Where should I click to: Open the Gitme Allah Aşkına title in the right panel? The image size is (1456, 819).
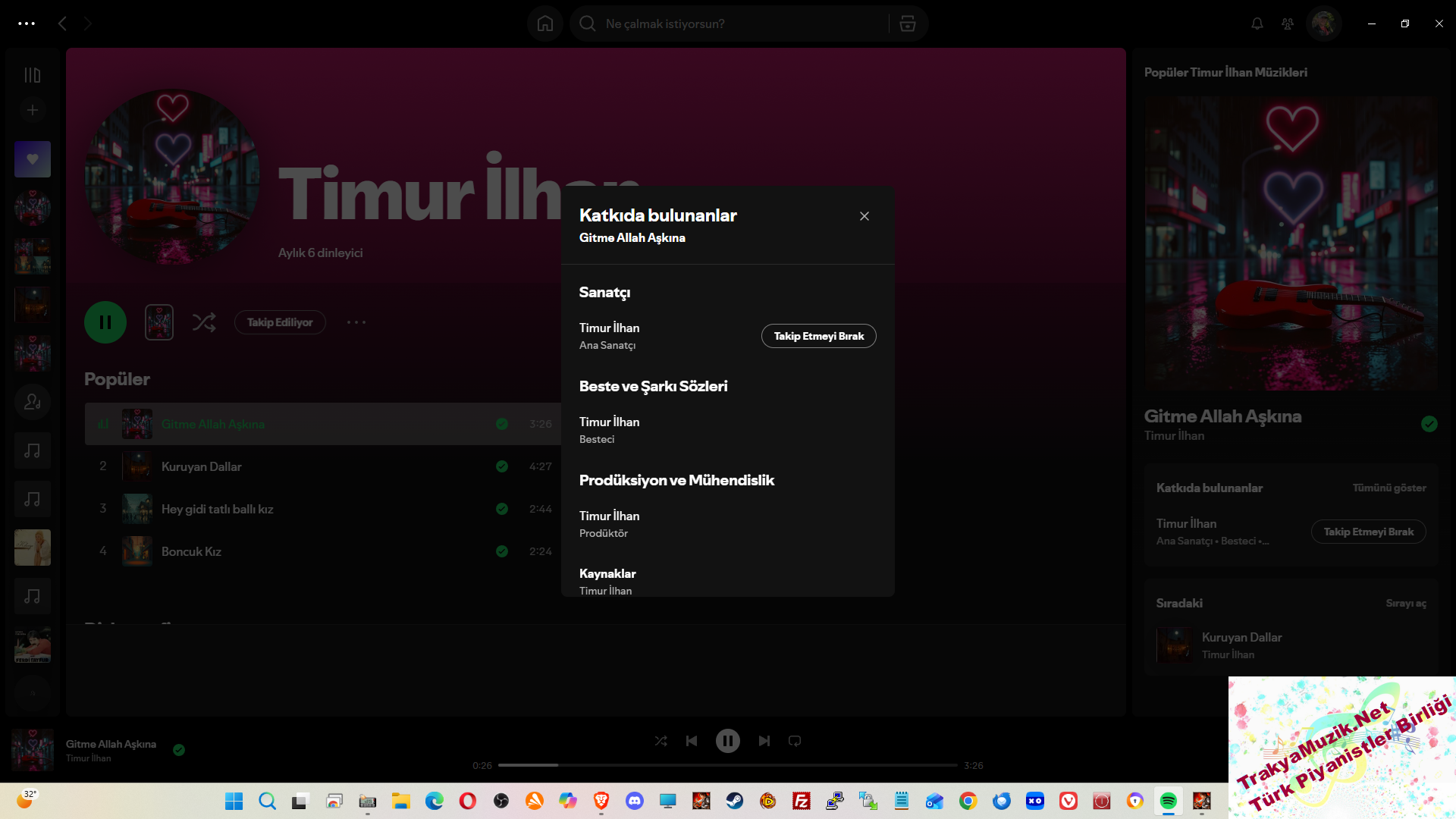1222,416
